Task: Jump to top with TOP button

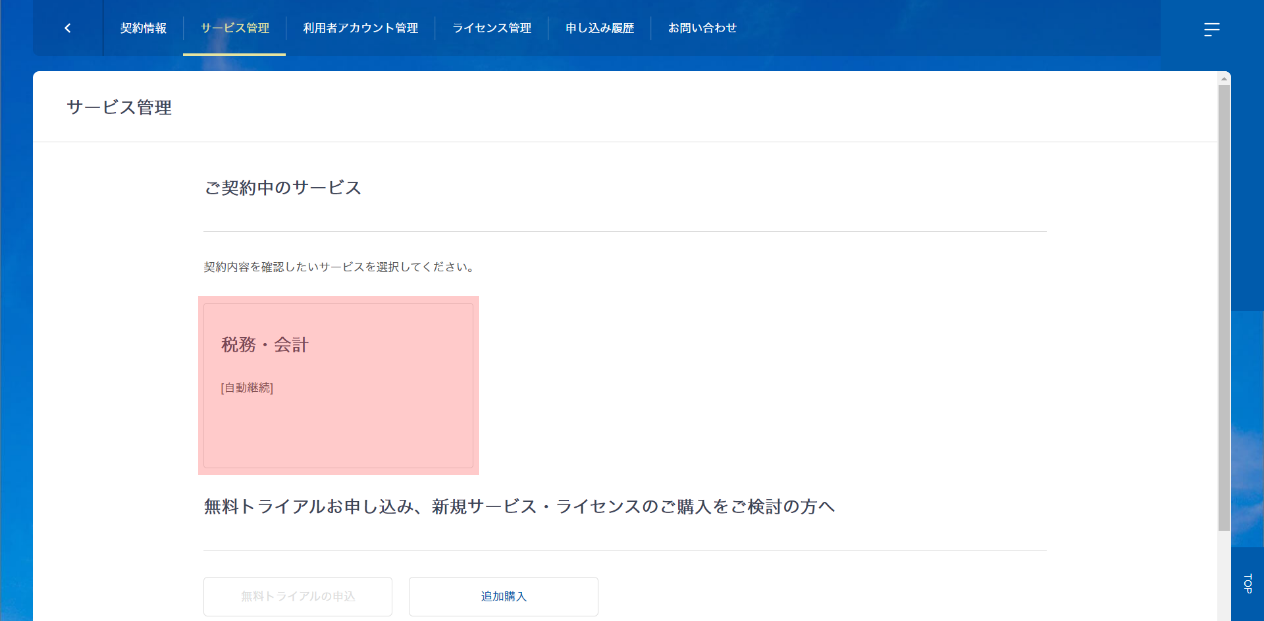Action: point(1247,584)
